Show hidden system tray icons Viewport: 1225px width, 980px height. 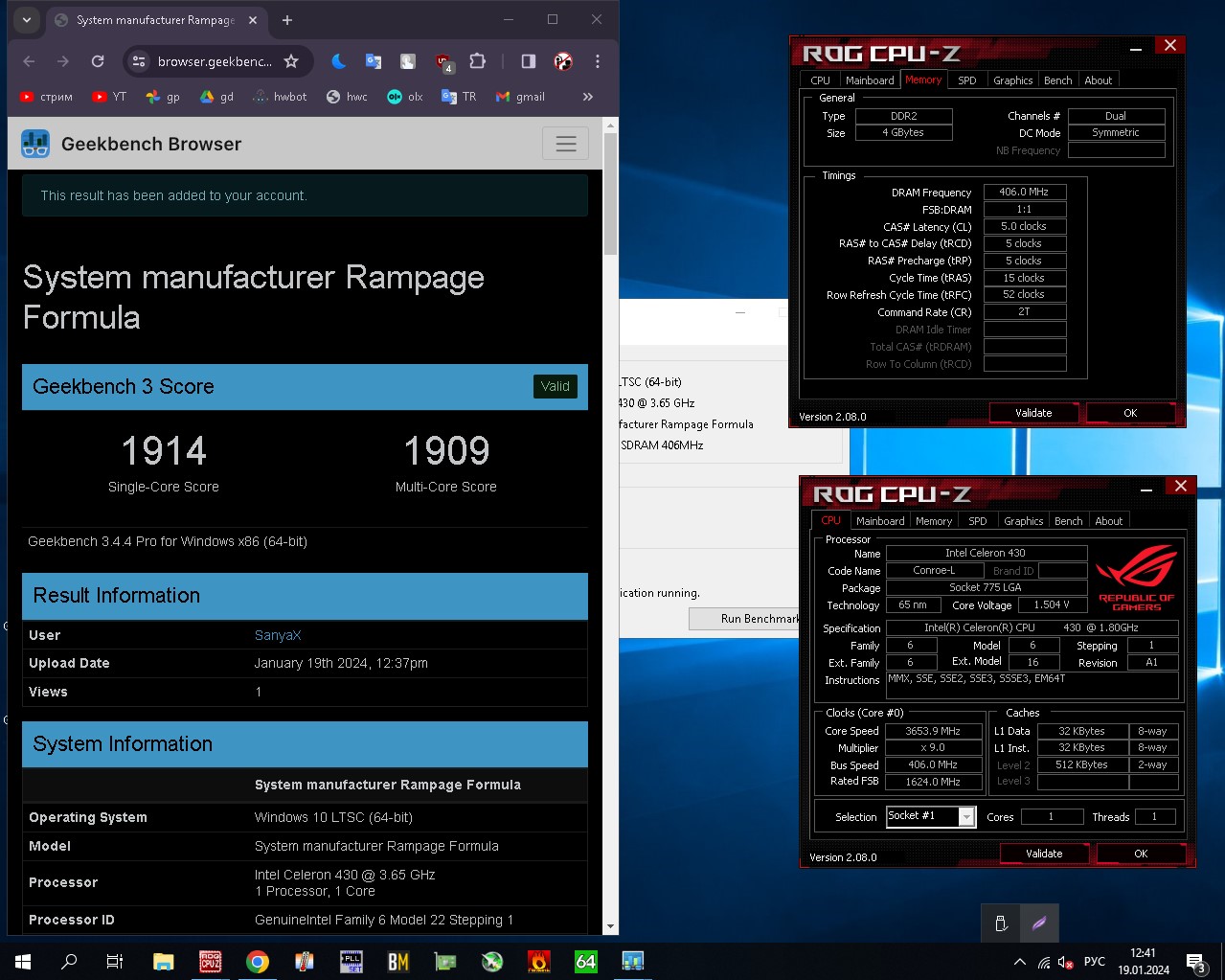1020,962
